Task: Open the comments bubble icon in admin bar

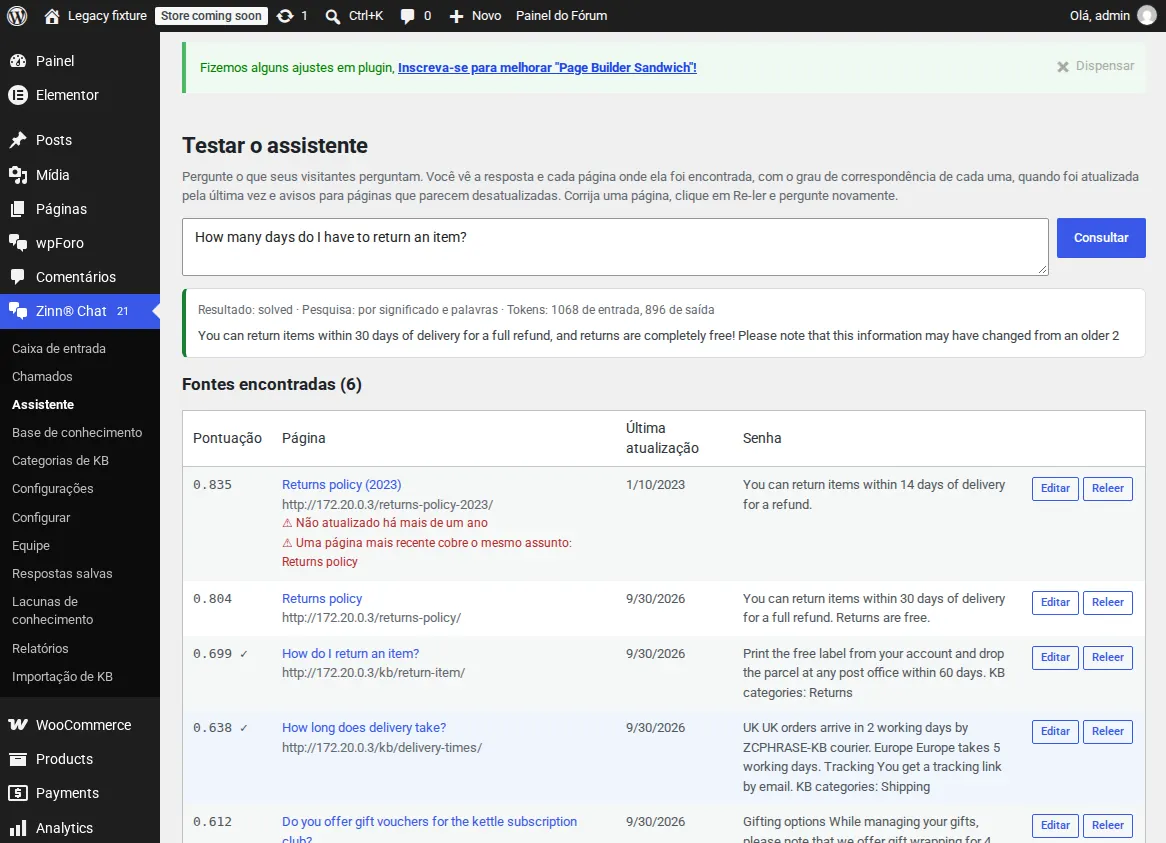Action: coord(407,16)
